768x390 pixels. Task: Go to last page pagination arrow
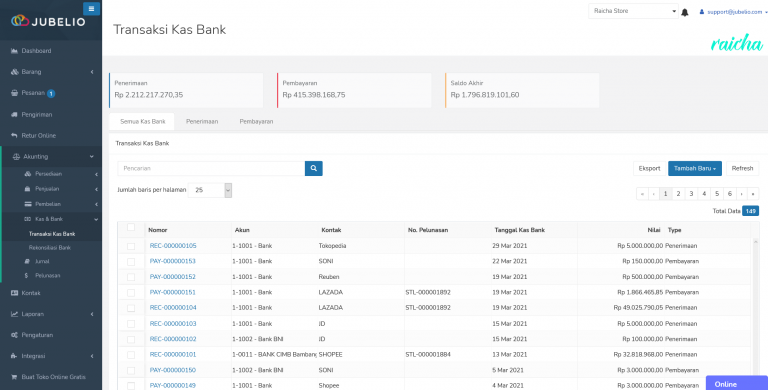tap(753, 194)
